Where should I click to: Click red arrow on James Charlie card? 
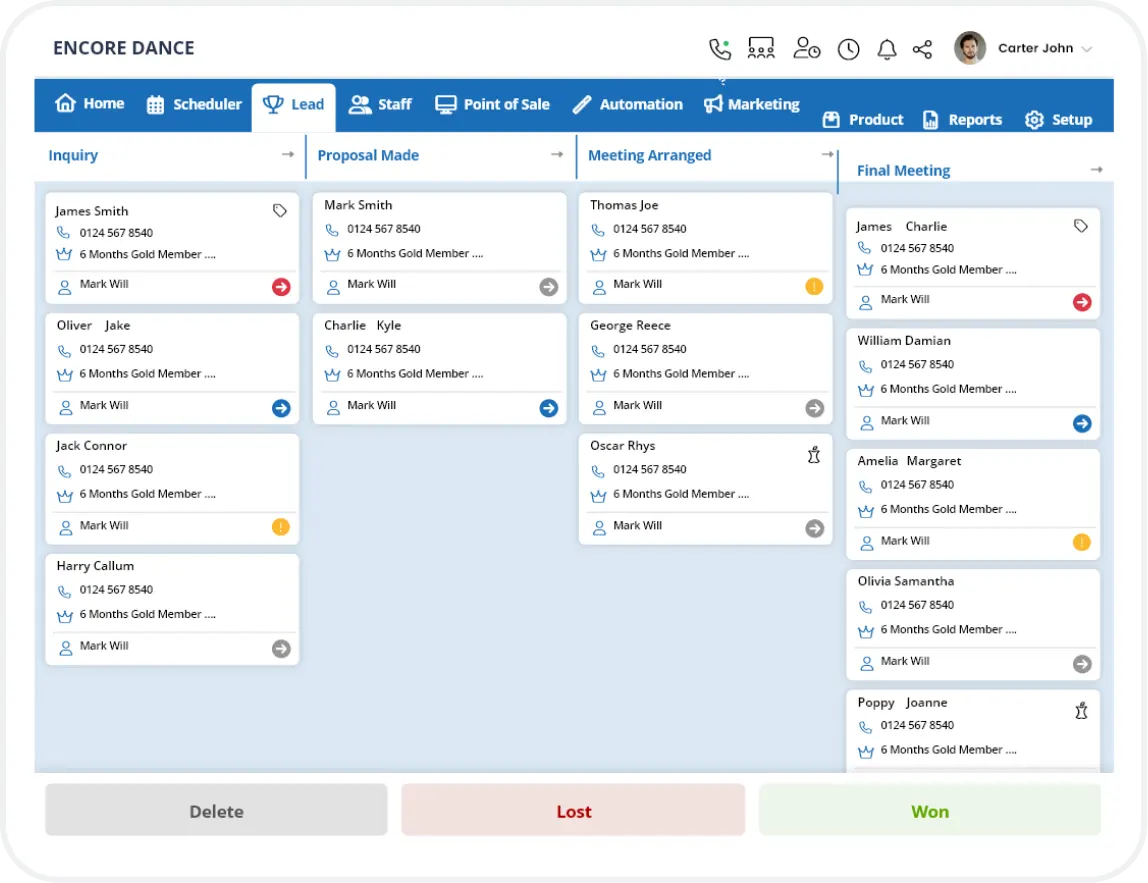pos(1082,302)
